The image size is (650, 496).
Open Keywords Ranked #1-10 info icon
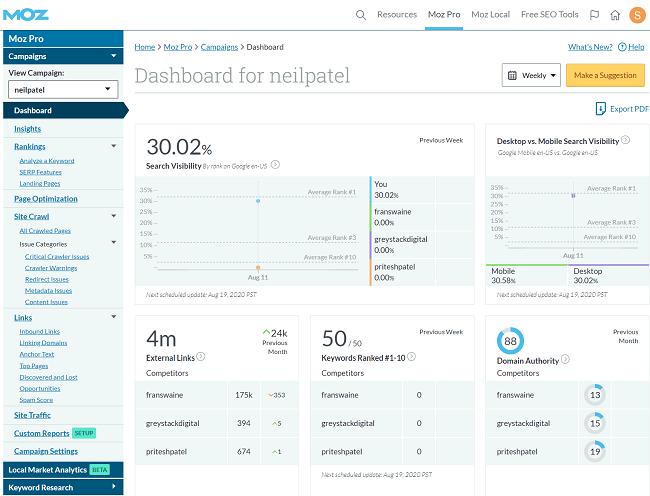pos(411,356)
